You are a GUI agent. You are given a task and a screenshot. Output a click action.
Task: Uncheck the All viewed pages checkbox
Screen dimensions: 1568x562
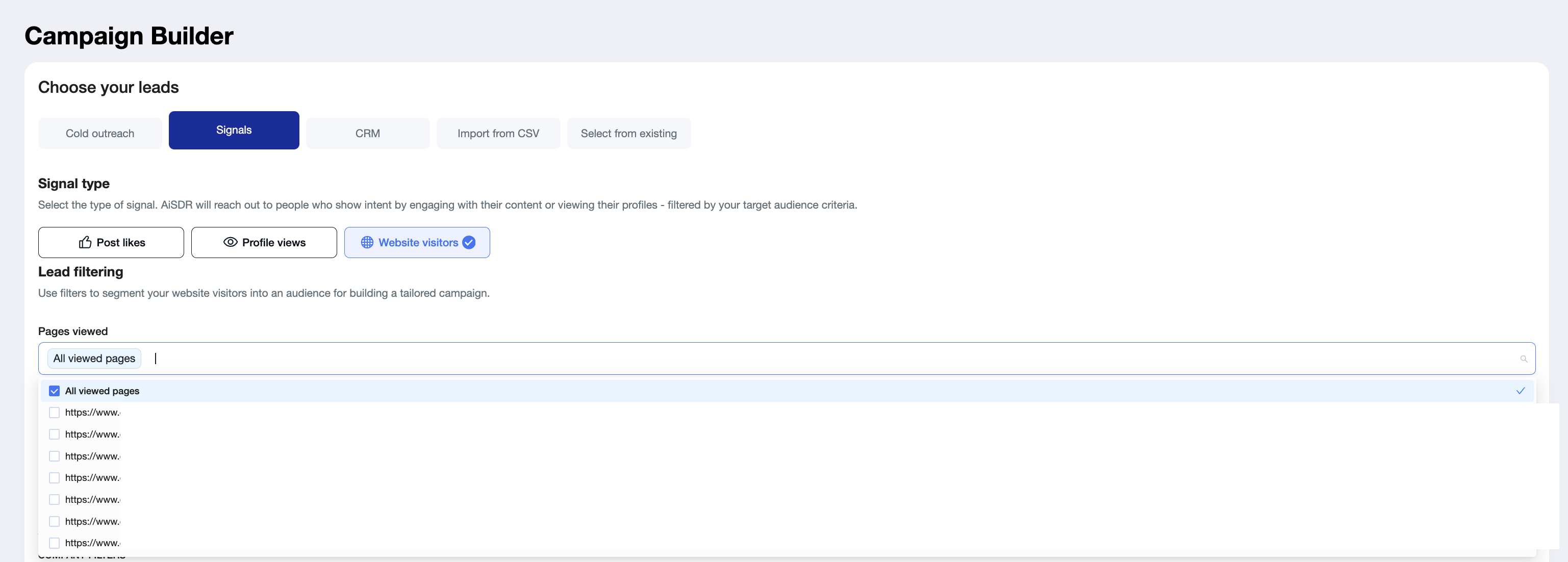point(54,391)
